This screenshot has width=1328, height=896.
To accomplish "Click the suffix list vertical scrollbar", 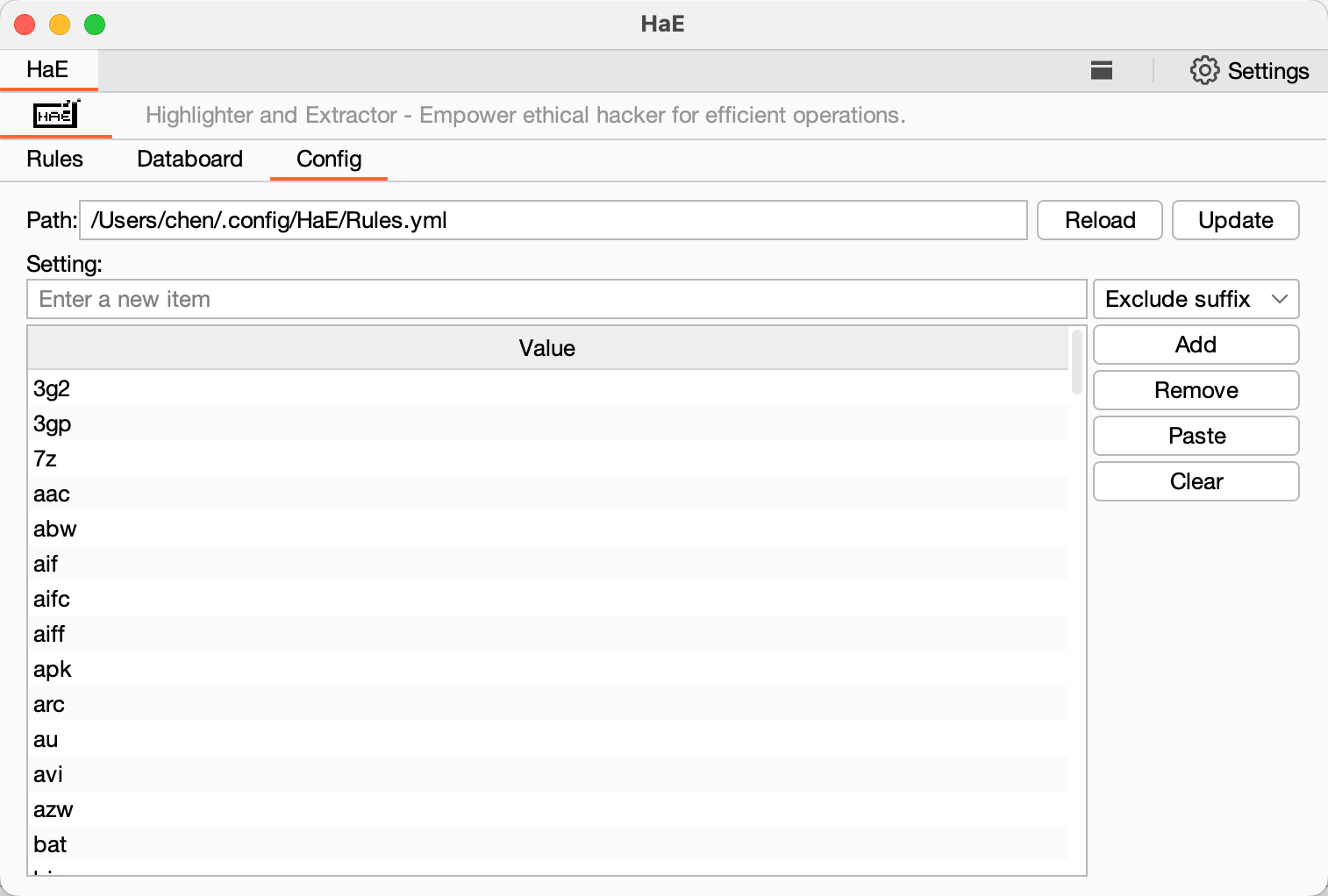I will (1076, 363).
